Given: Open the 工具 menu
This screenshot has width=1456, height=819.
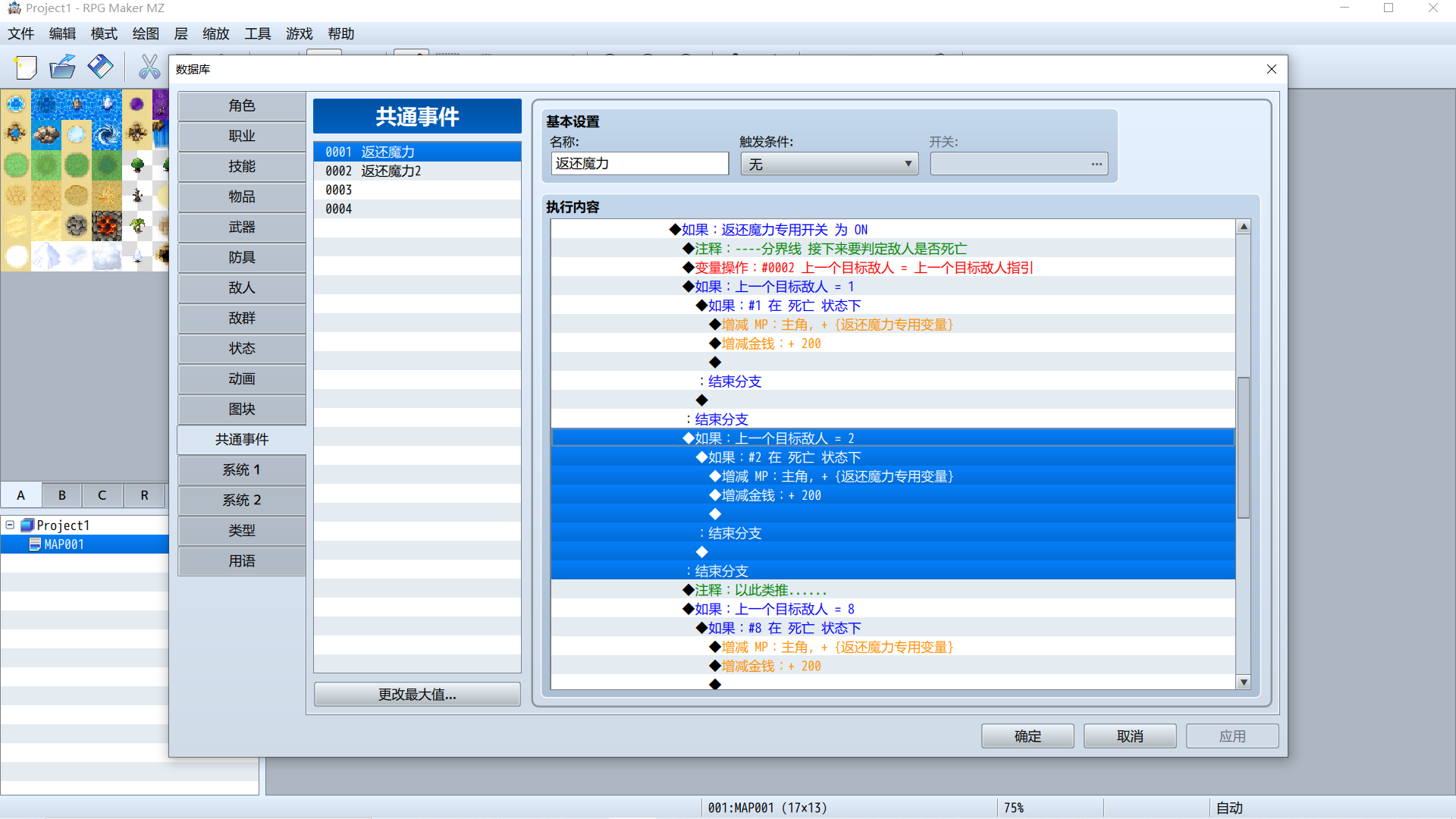Looking at the screenshot, I should tap(258, 33).
